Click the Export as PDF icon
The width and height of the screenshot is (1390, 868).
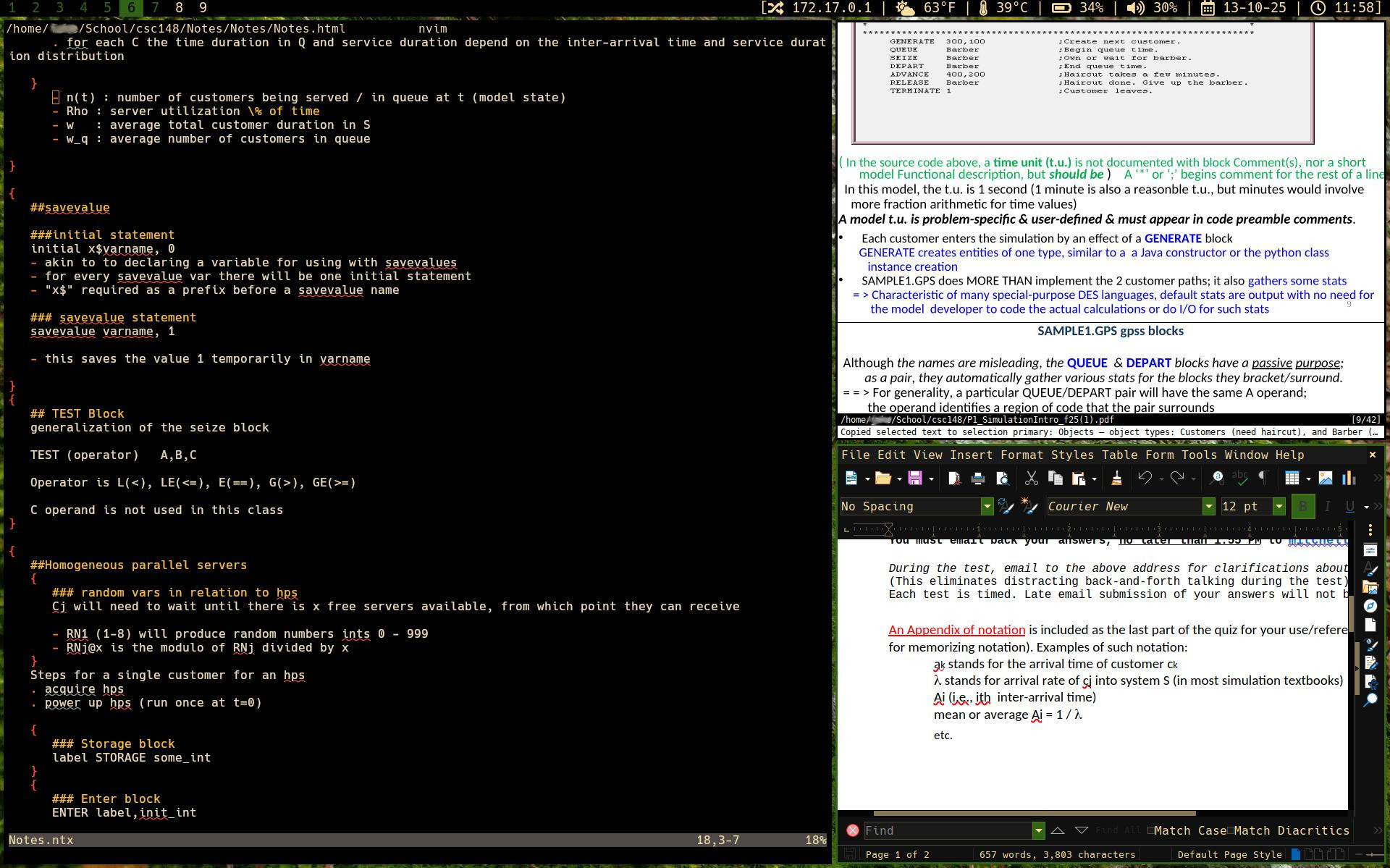[x=954, y=479]
